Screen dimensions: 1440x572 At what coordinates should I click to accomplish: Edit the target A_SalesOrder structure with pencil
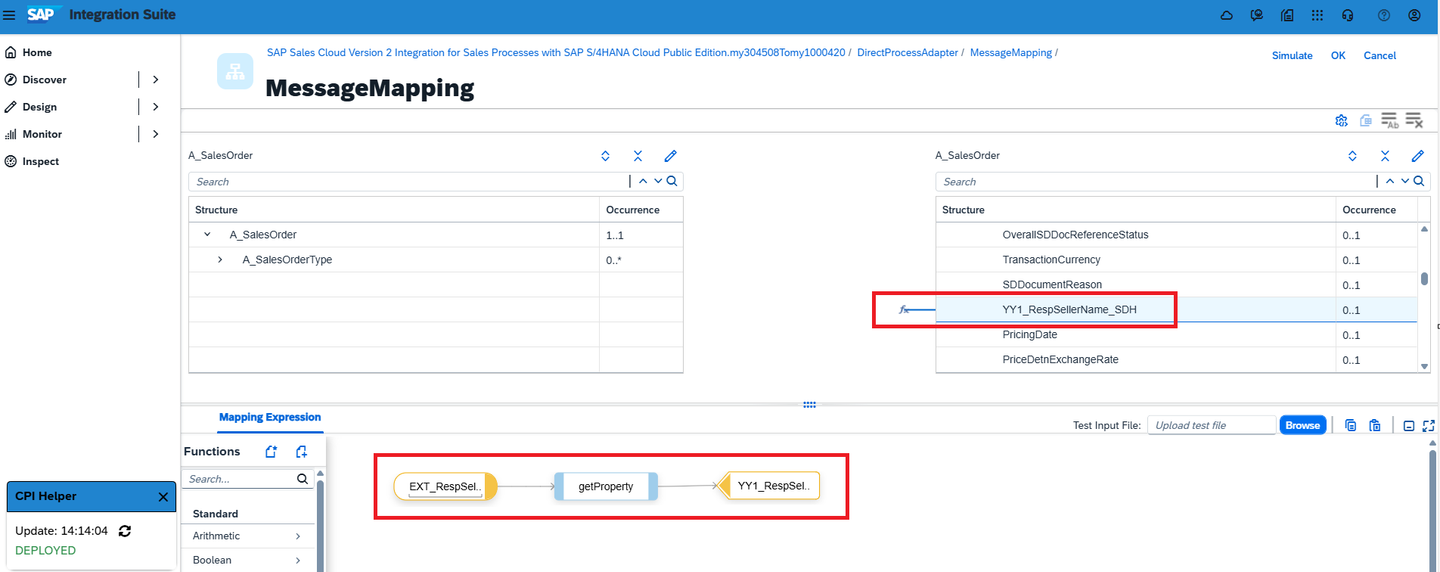[x=1417, y=156]
